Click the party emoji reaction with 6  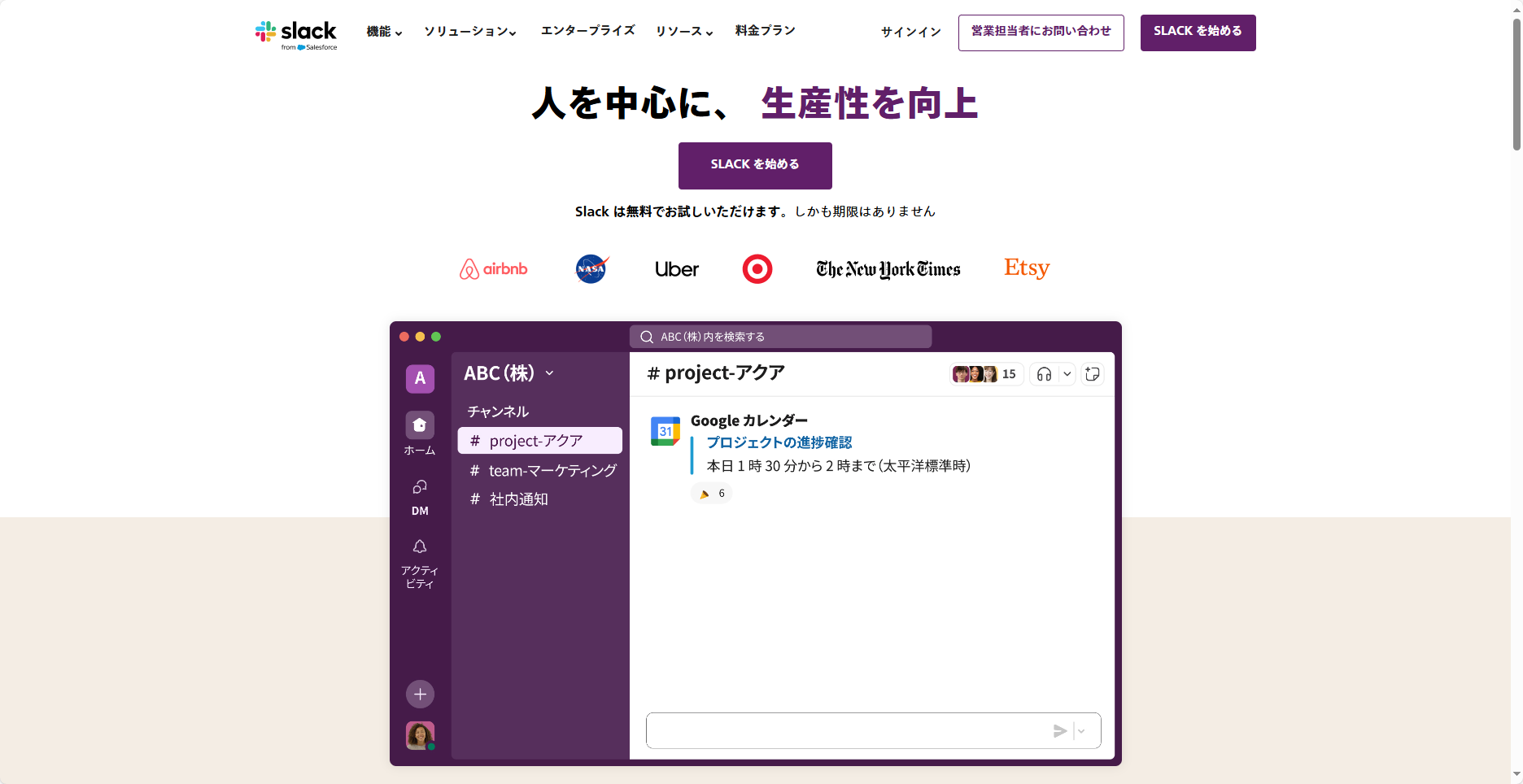(712, 494)
